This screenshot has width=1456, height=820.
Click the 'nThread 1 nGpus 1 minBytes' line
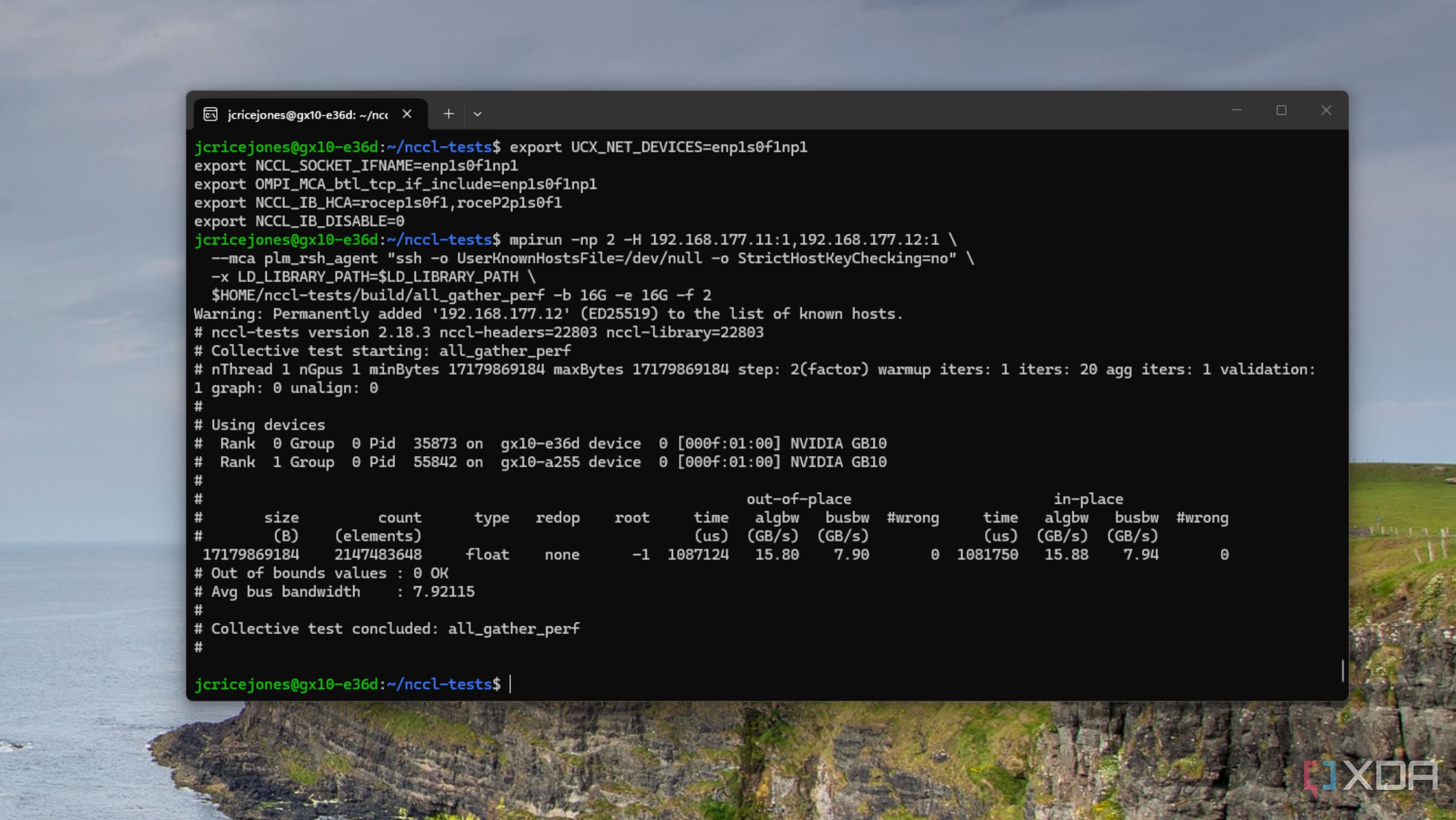755,370
